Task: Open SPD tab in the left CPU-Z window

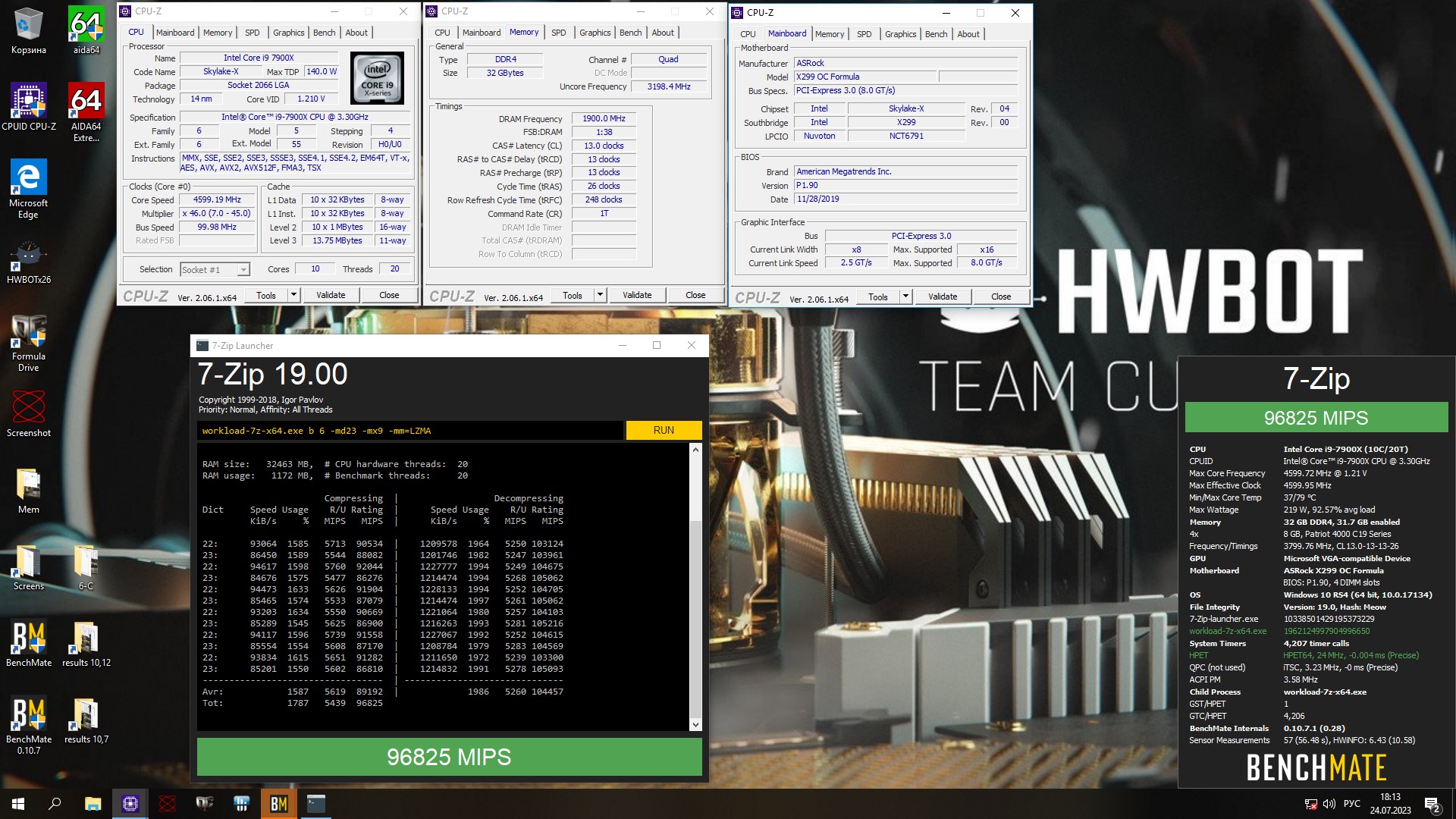Action: 253,33
